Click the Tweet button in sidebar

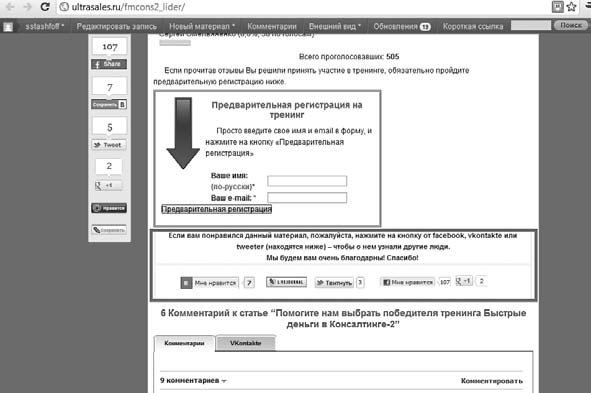pos(109,145)
